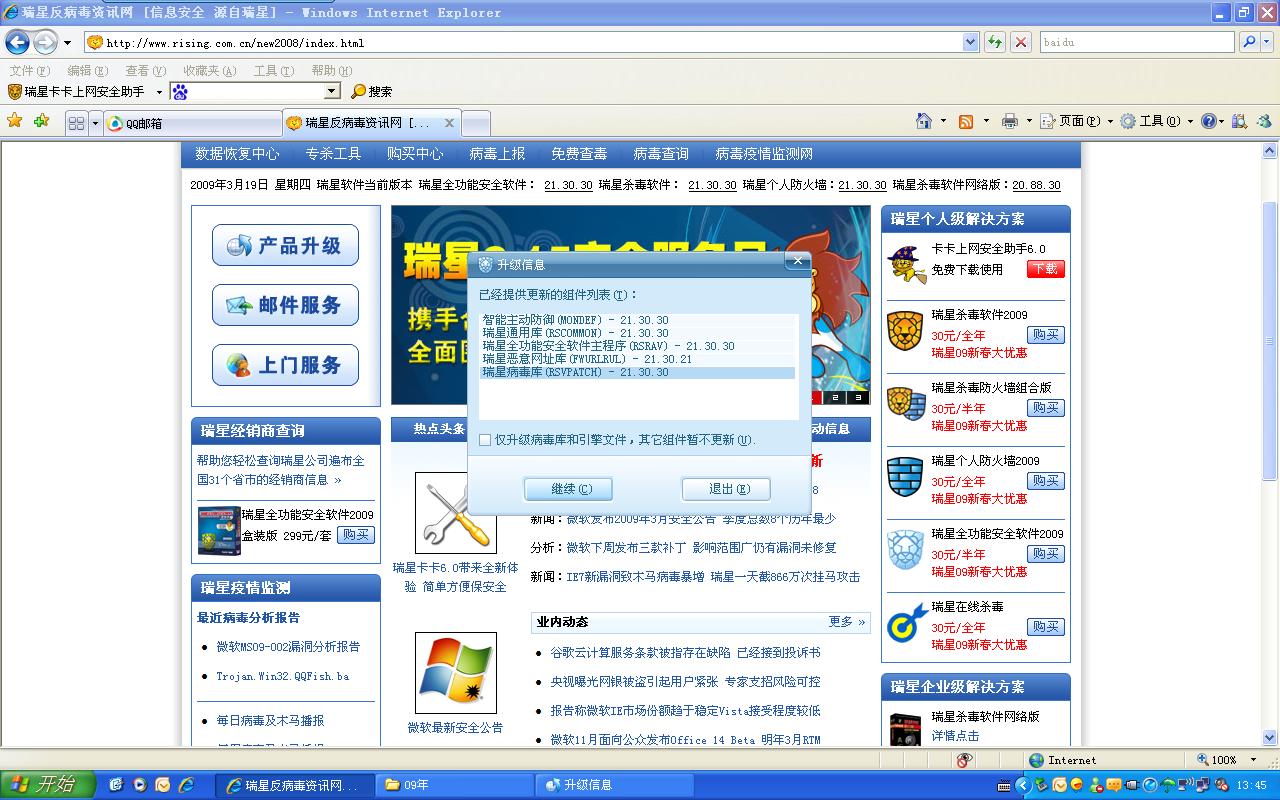Image resolution: width=1280 pixels, height=800 pixels.
Task: Go back with the IE Back arrow
Action: (17, 42)
